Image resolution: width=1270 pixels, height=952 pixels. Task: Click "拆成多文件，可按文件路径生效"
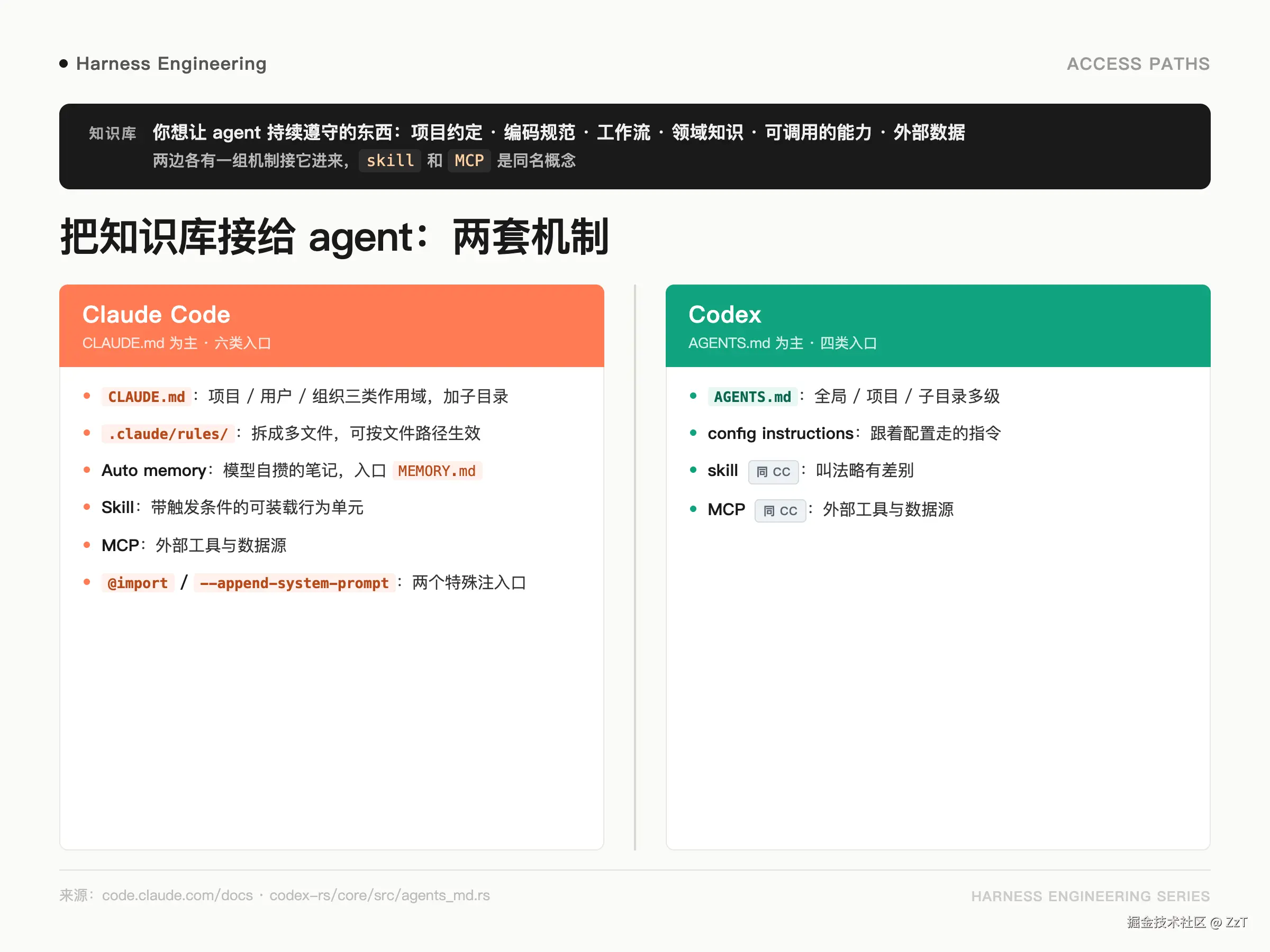pos(366,433)
